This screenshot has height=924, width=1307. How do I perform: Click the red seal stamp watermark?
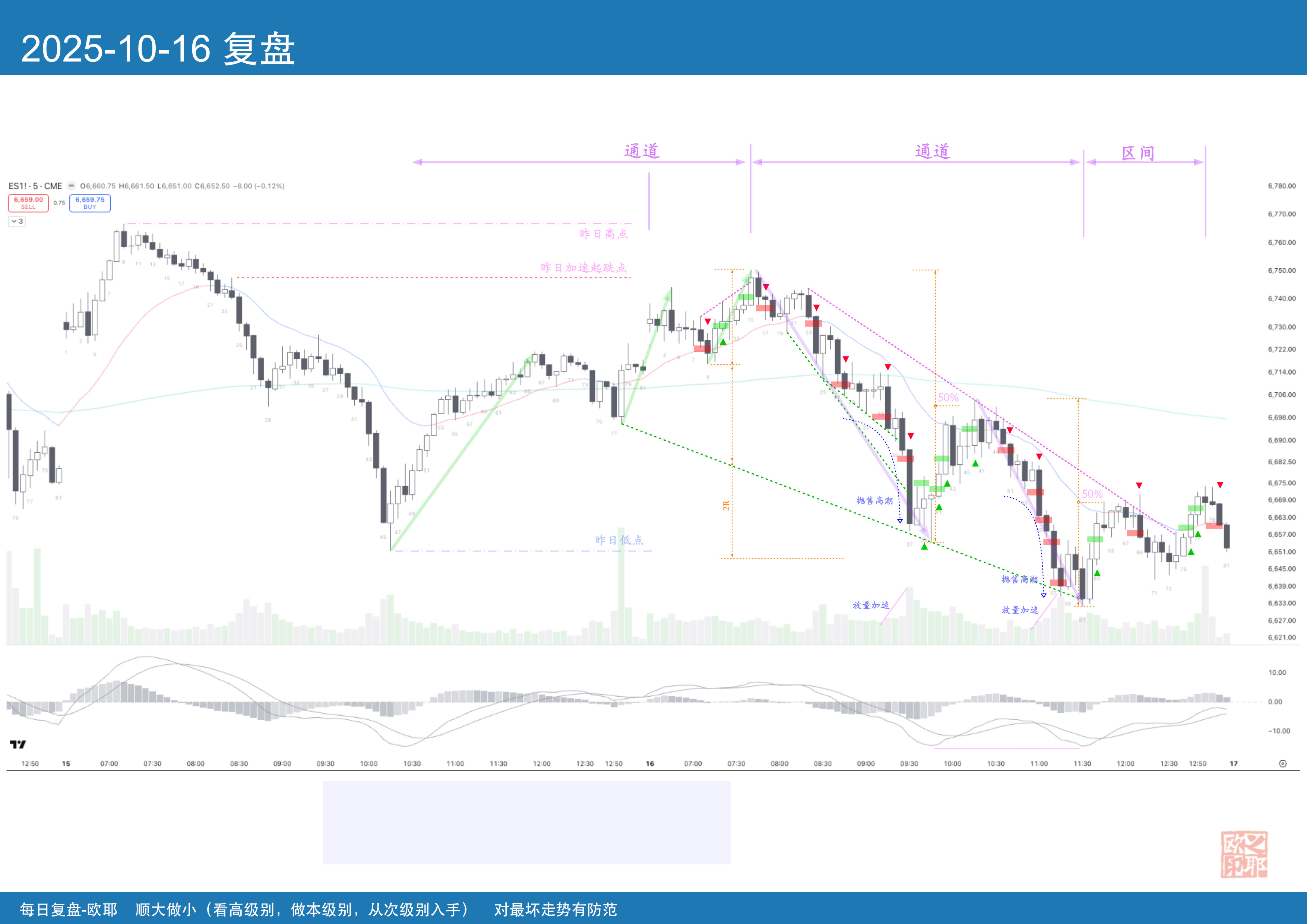[x=1244, y=854]
